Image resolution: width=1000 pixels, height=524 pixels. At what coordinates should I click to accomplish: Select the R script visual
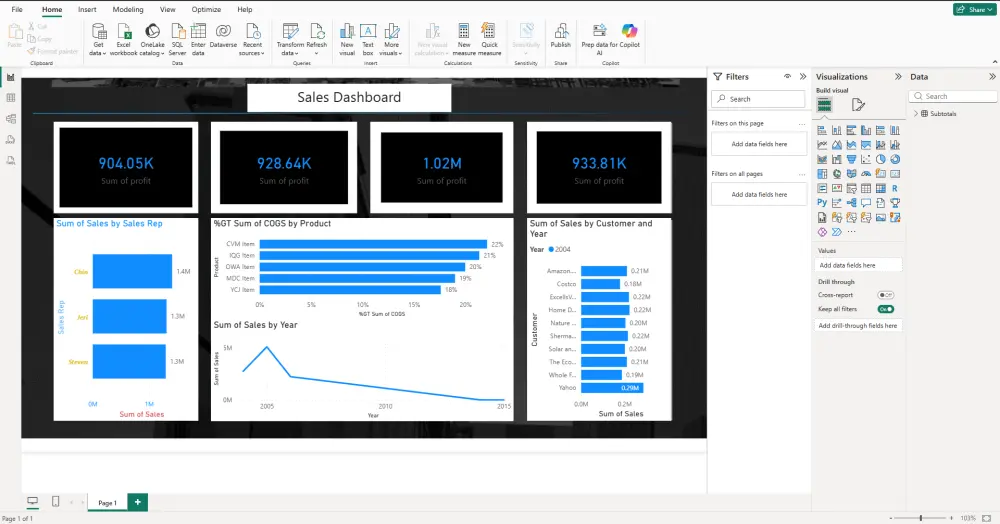pyautogui.click(x=895, y=188)
